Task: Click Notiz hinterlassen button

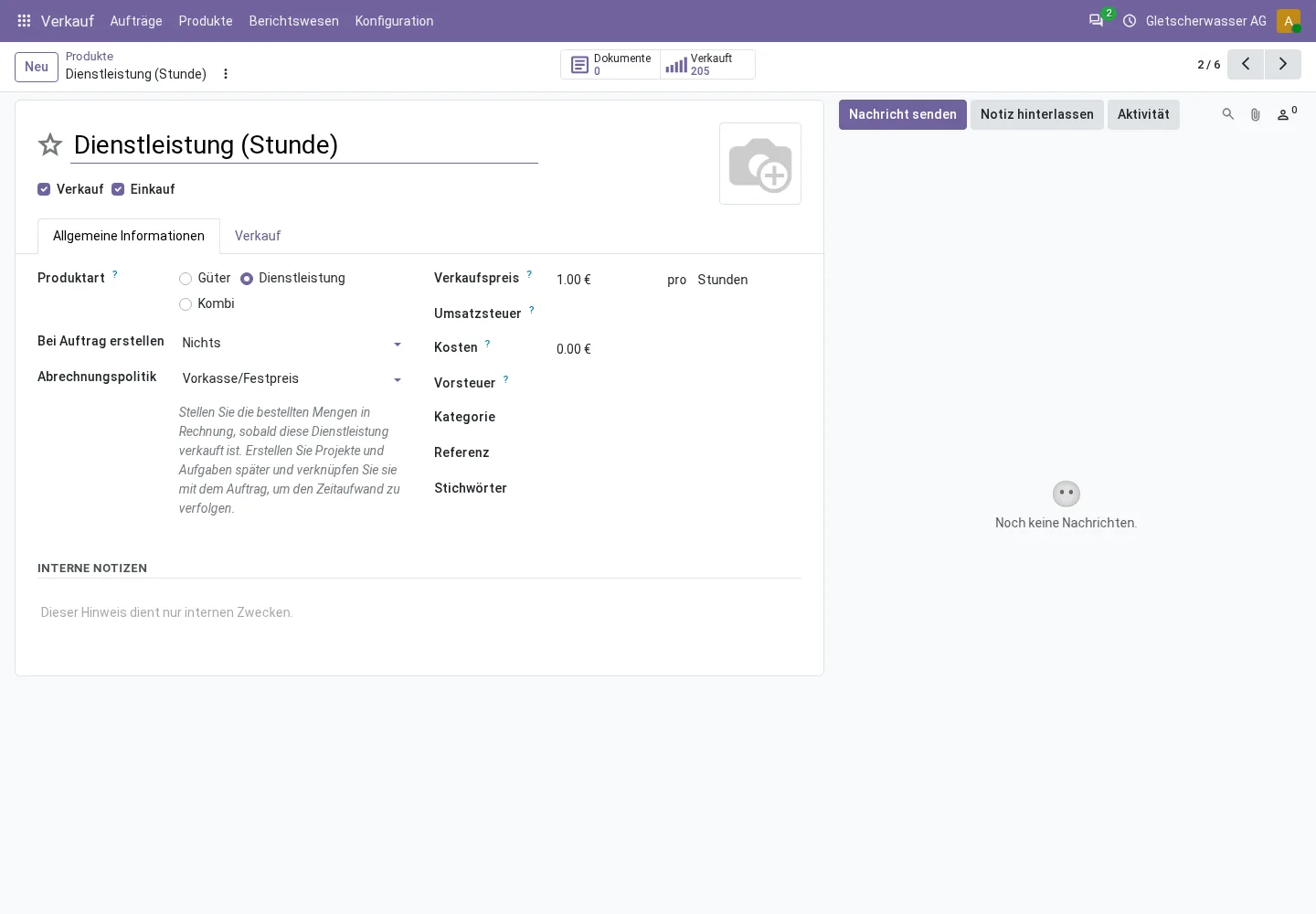Action: pos(1037,114)
